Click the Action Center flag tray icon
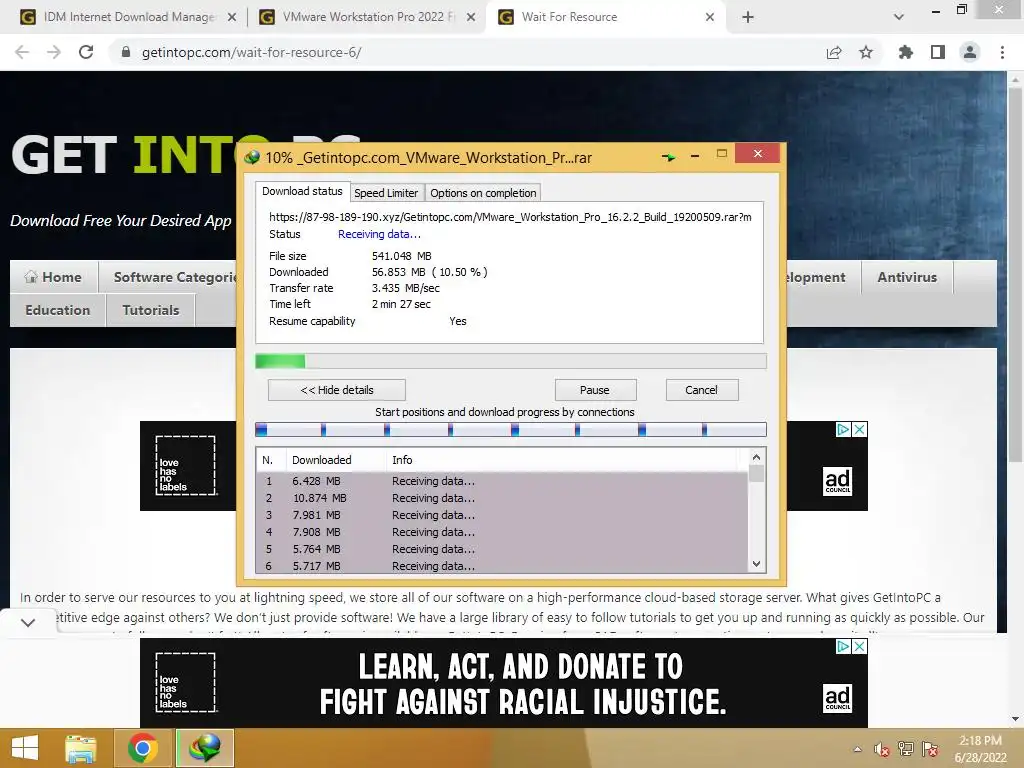Viewport: 1024px width, 768px height. [931, 750]
